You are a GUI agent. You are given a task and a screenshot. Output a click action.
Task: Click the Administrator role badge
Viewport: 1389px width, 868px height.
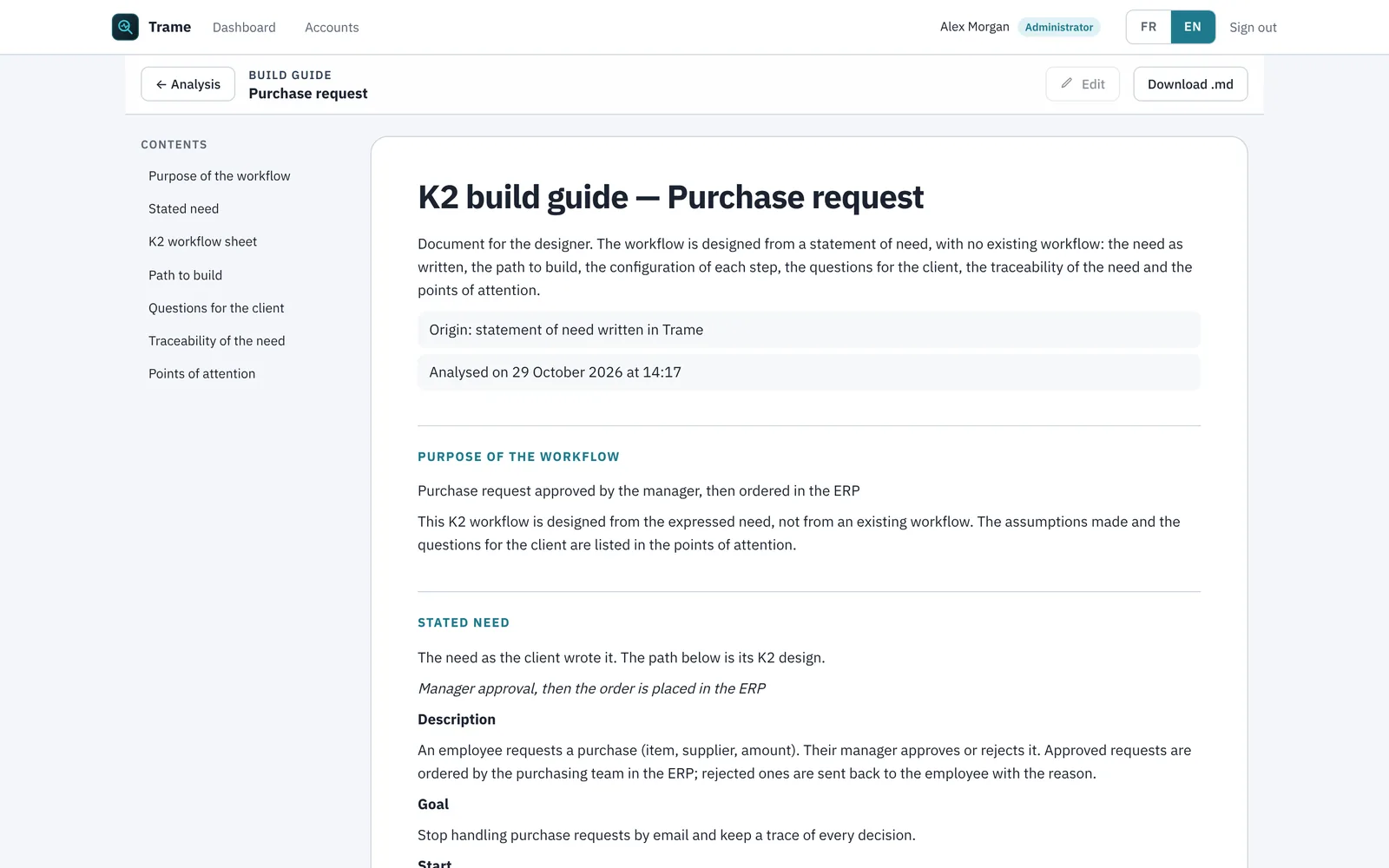click(1059, 27)
